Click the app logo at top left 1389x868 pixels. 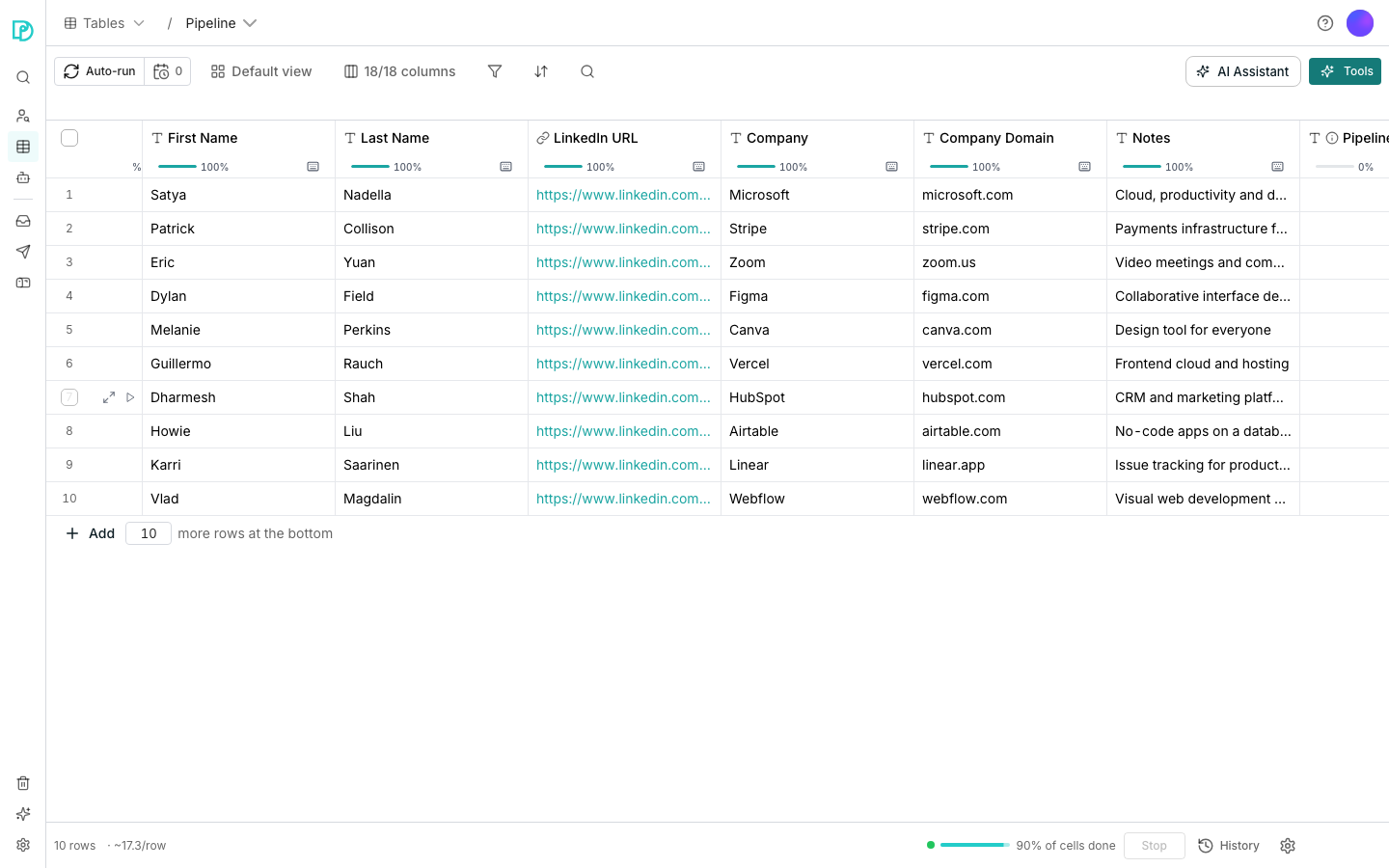23,30
